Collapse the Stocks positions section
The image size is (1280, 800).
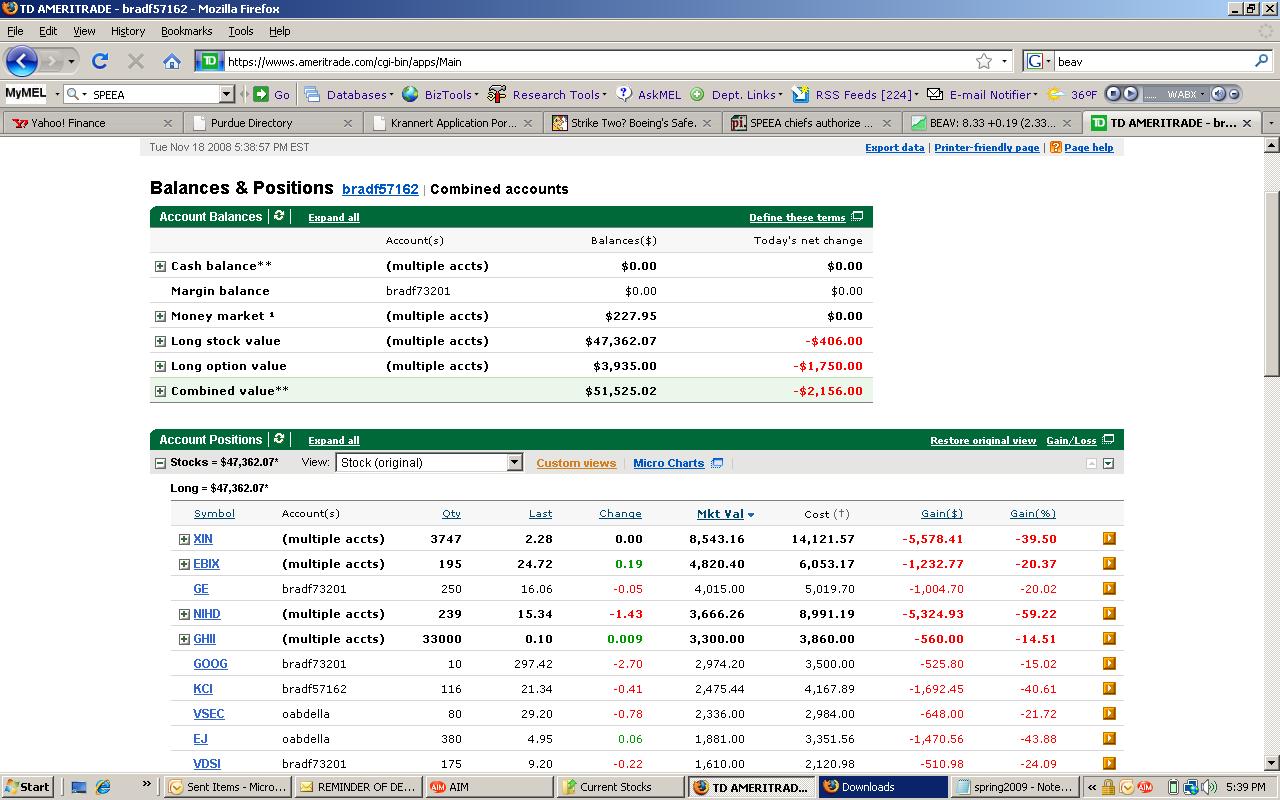(x=160, y=463)
